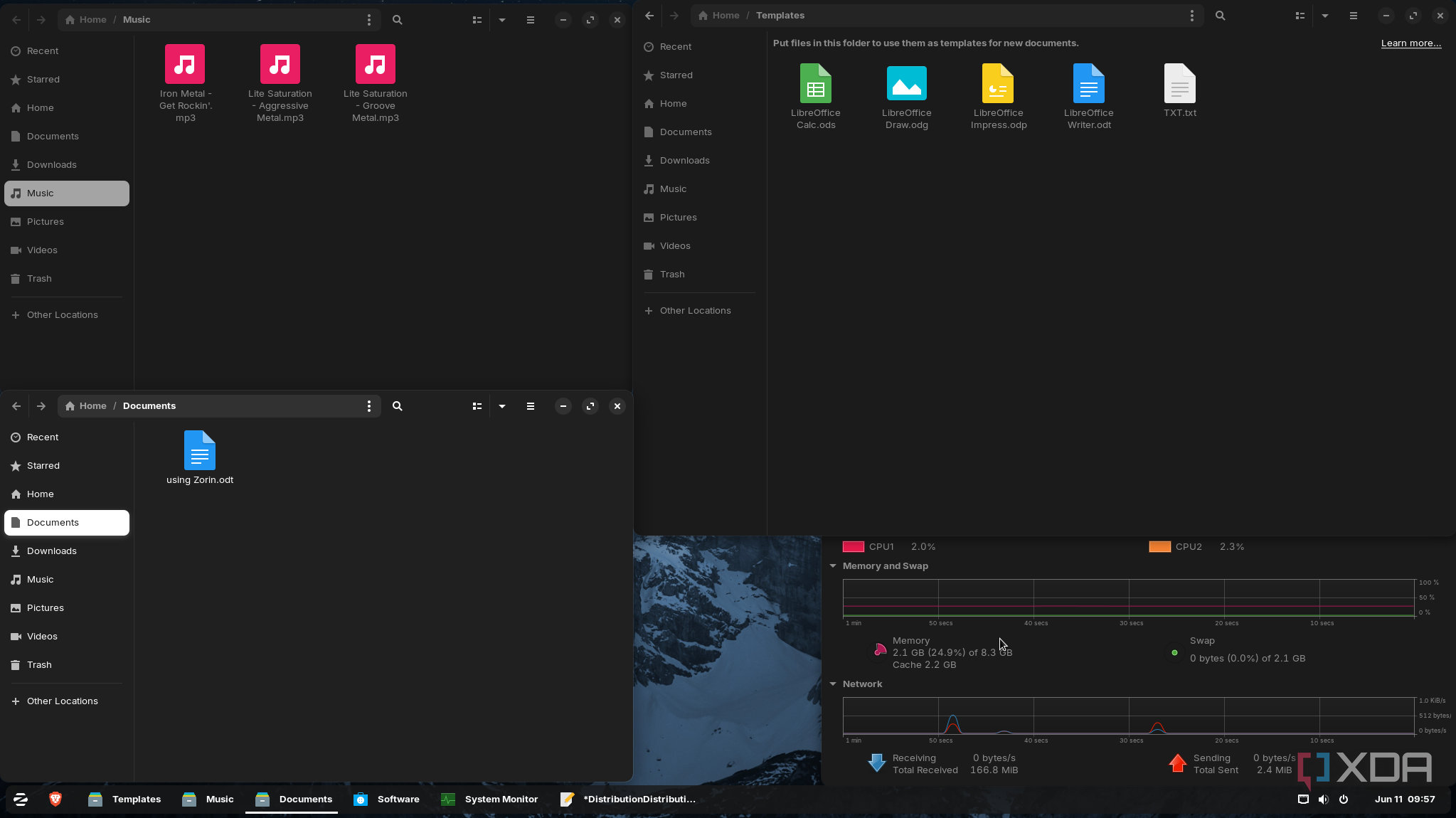Go to Home in Music window breadcrumb
This screenshot has height=818, width=1456.
tap(86, 20)
